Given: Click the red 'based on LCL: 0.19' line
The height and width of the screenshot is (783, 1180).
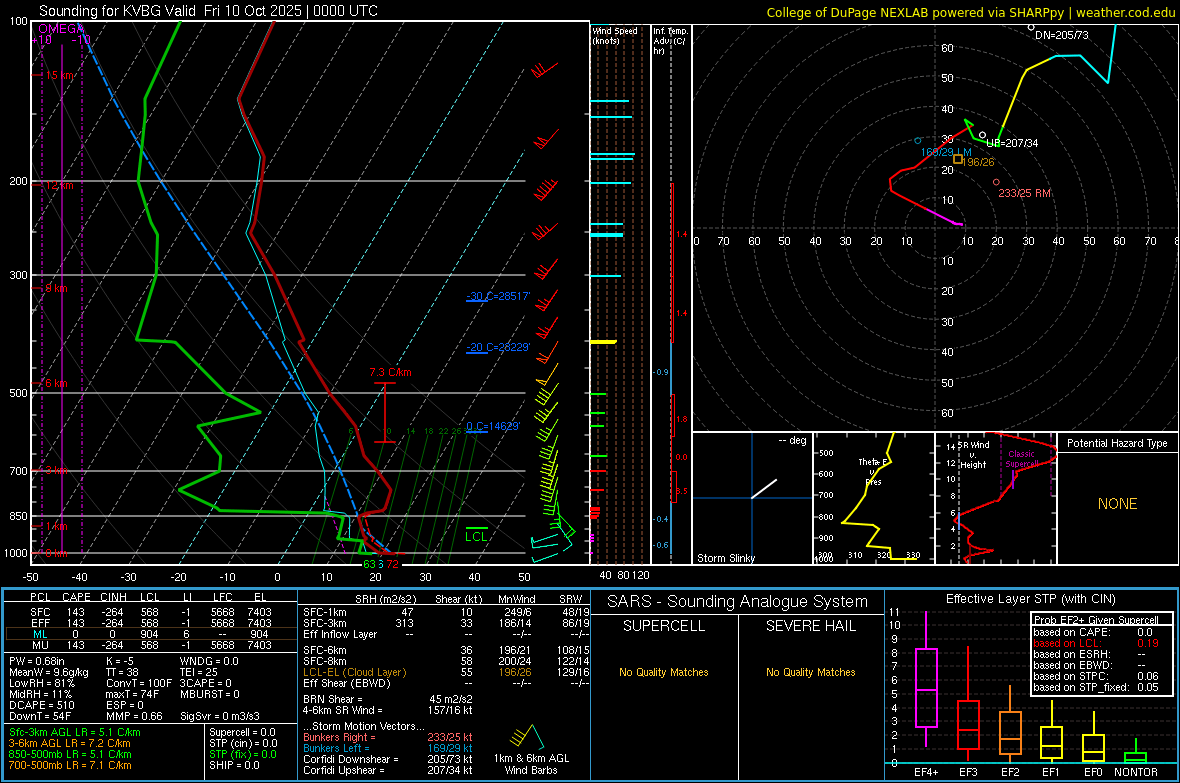Looking at the screenshot, I should 1096,643.
